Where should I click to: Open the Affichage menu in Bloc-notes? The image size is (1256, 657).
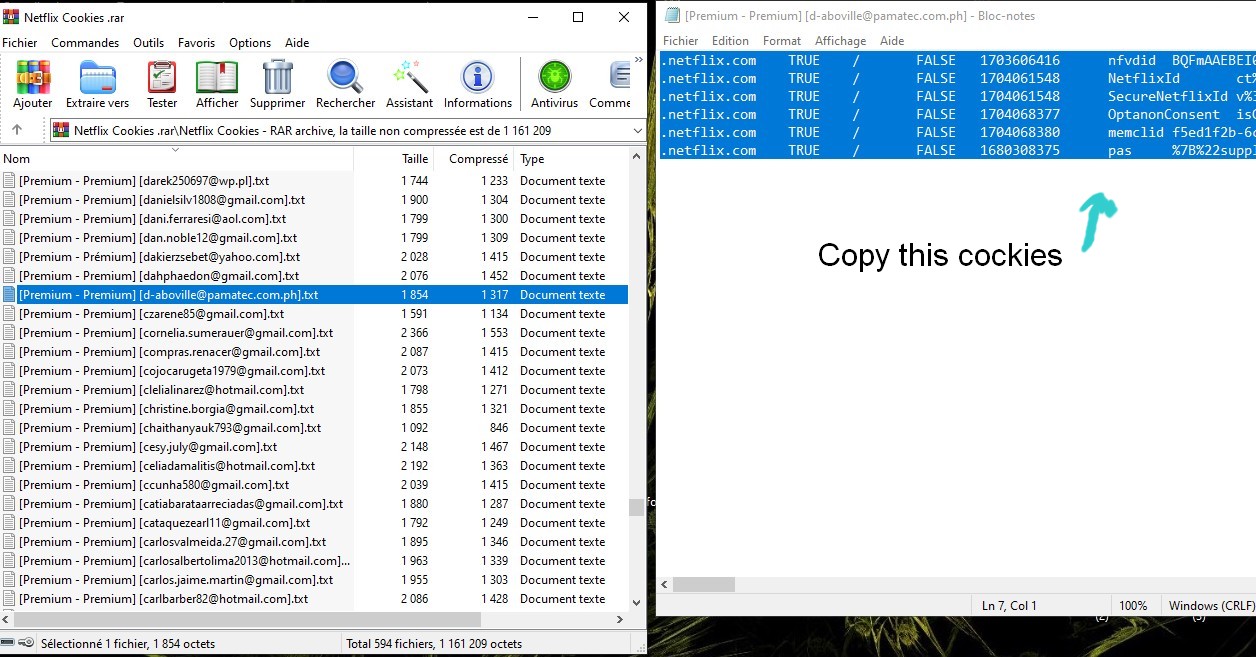coord(840,41)
